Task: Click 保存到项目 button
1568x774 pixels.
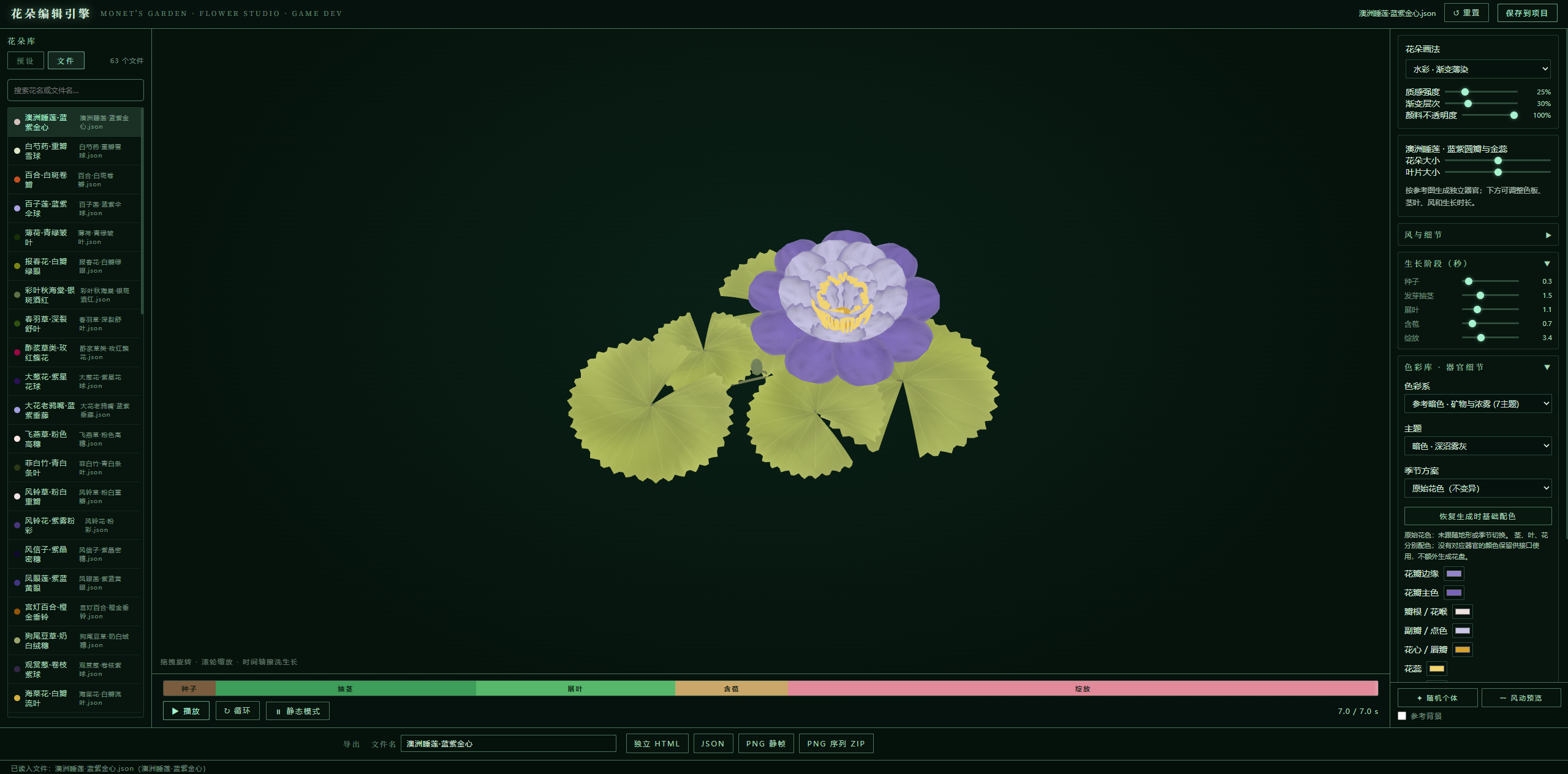Action: click(1526, 13)
